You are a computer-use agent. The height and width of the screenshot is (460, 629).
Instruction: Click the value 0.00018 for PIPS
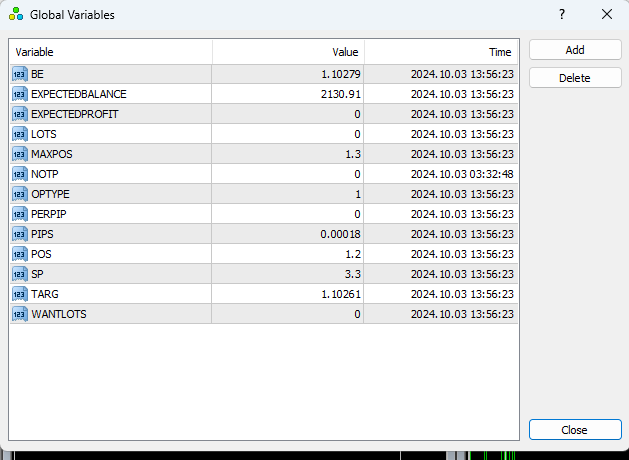(x=341, y=234)
